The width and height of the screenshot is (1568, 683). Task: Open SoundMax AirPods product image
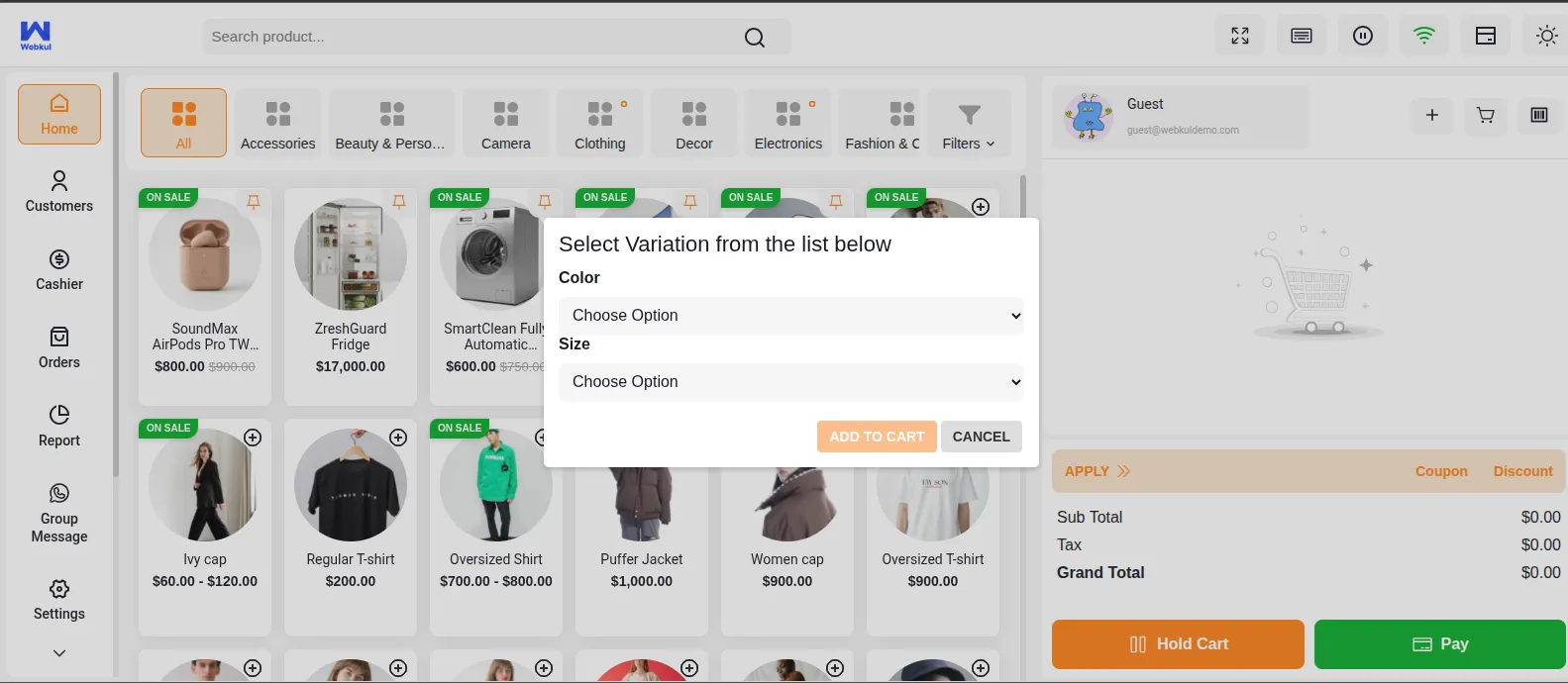coord(205,254)
